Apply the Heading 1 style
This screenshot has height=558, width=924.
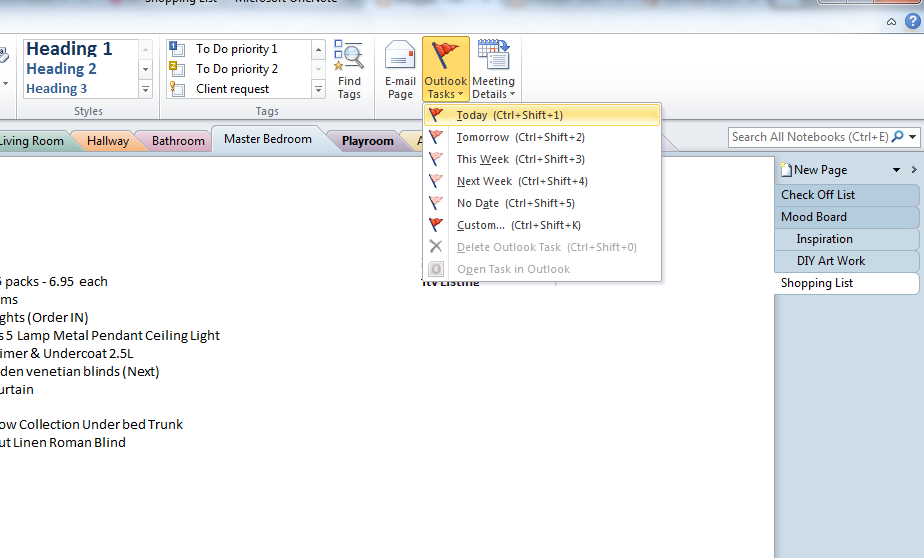click(x=69, y=48)
